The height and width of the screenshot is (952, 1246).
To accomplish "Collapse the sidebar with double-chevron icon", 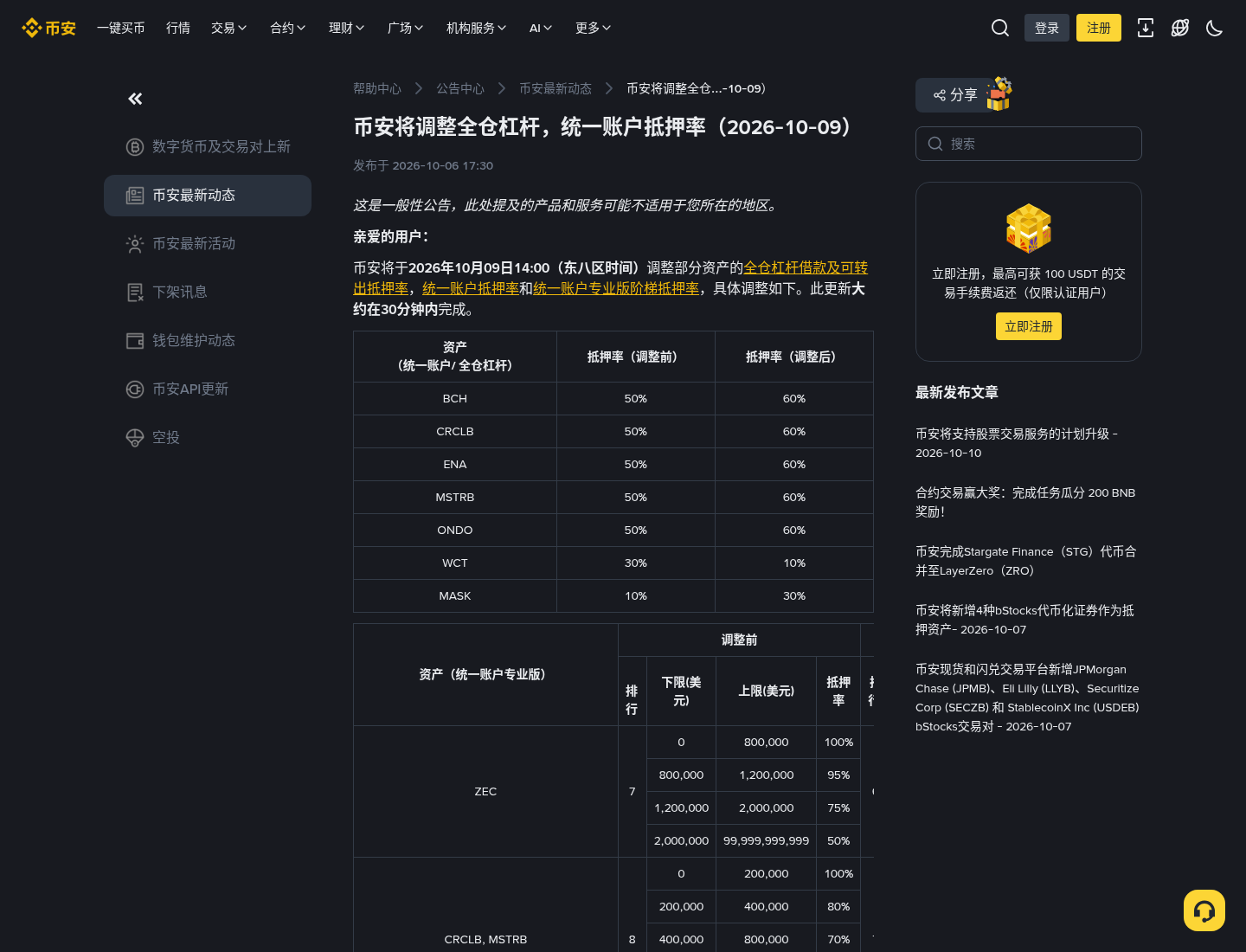I will pos(135,99).
